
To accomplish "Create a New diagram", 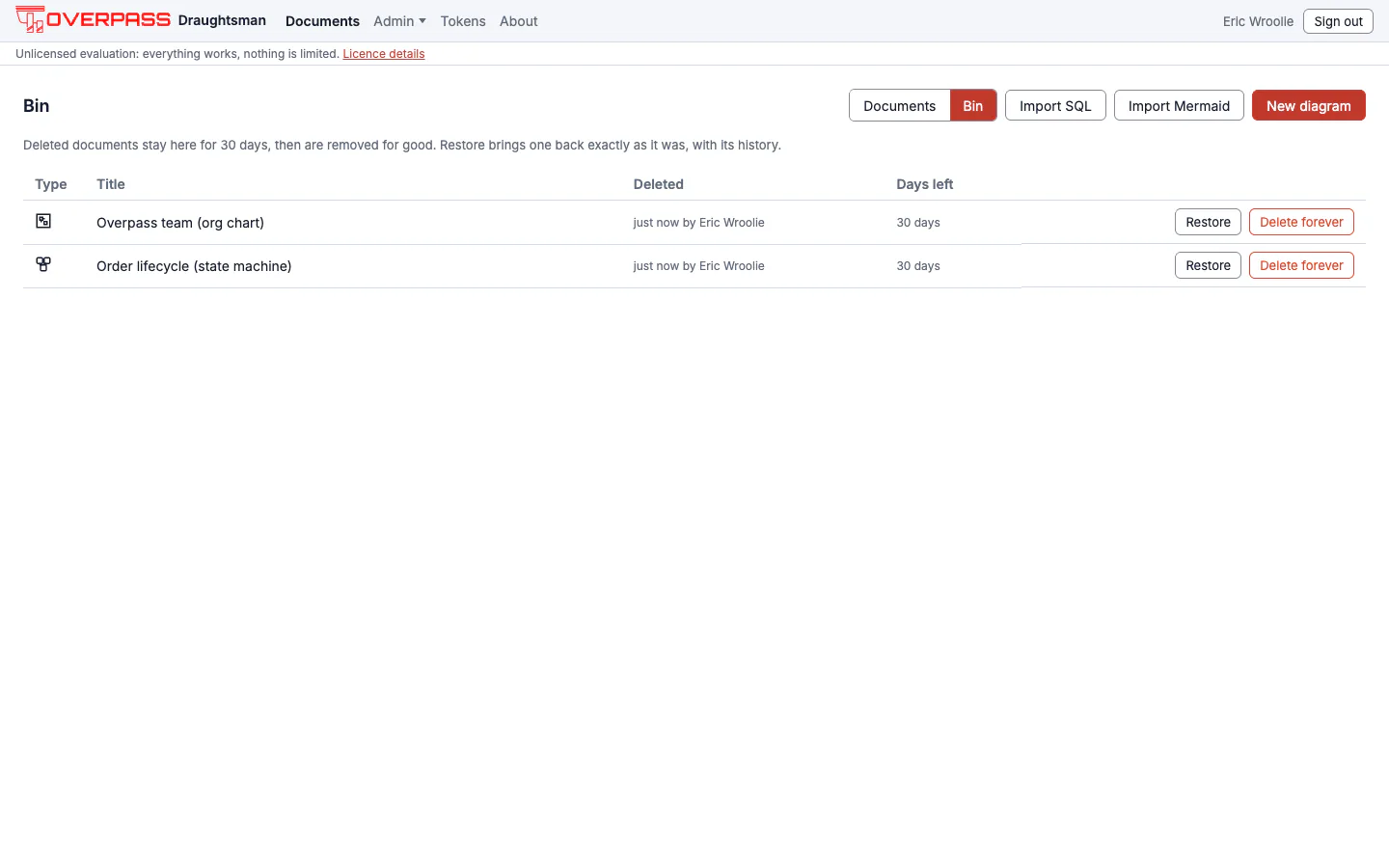I will [x=1309, y=106].
